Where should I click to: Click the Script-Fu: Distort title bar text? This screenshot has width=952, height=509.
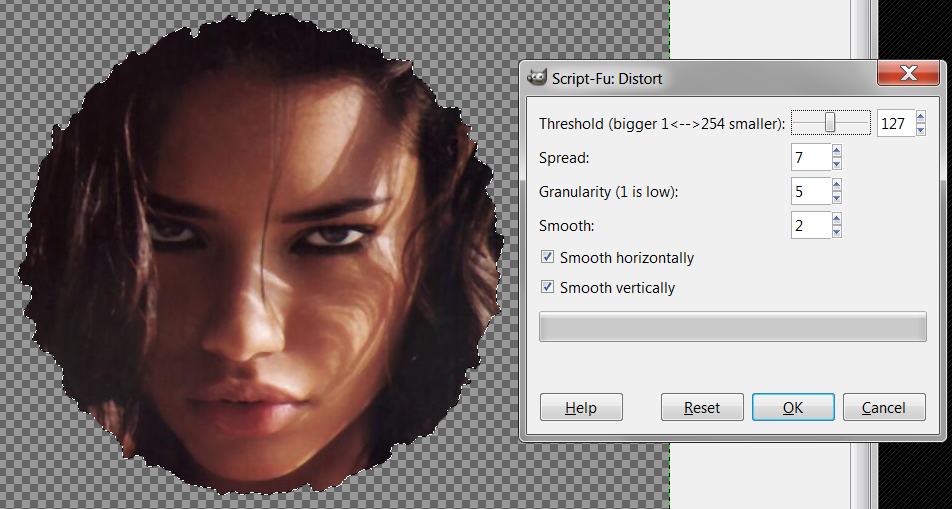607,78
